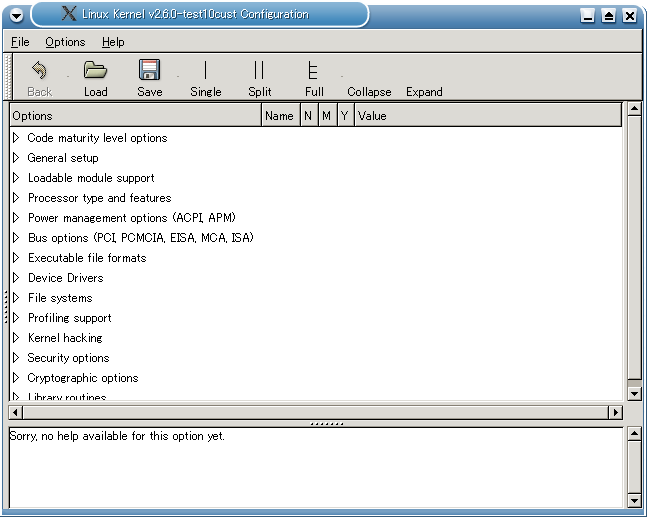Click the Save floppy disk icon
The width and height of the screenshot is (647, 517).
(150, 71)
